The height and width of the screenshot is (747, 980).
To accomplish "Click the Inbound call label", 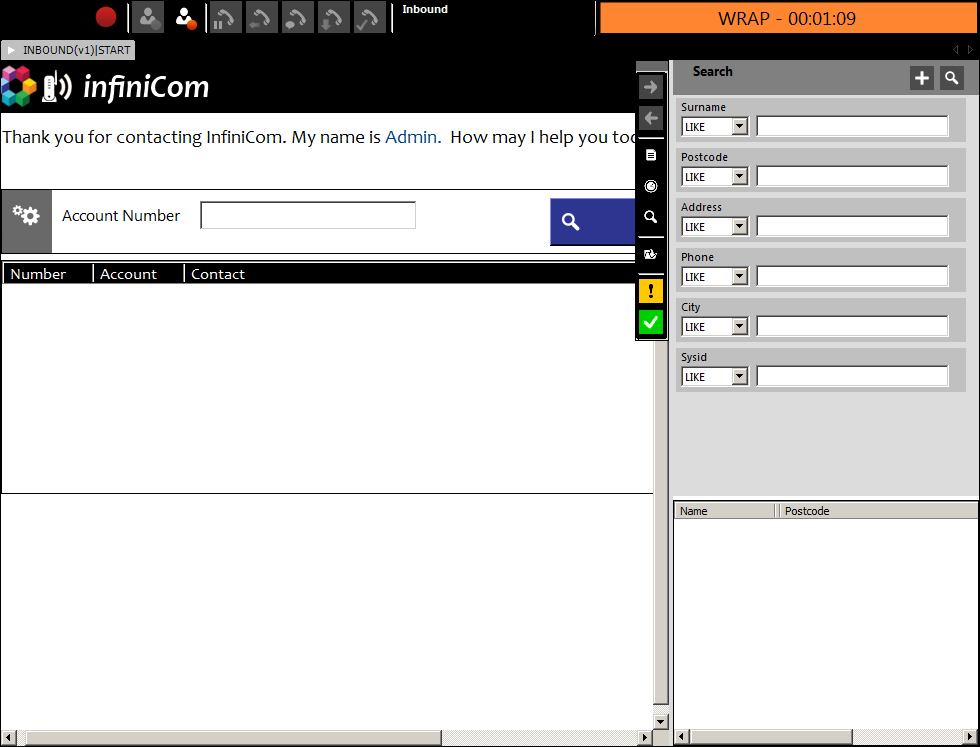I will tap(425, 9).
